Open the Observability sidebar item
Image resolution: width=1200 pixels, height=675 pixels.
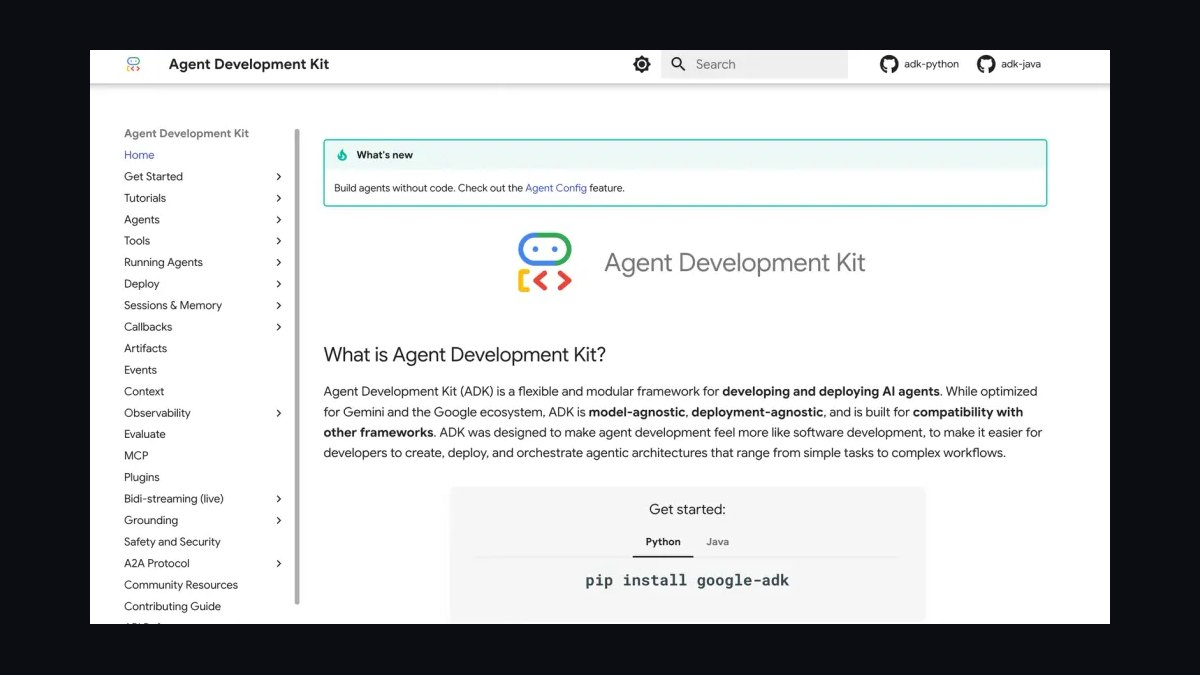pos(157,413)
